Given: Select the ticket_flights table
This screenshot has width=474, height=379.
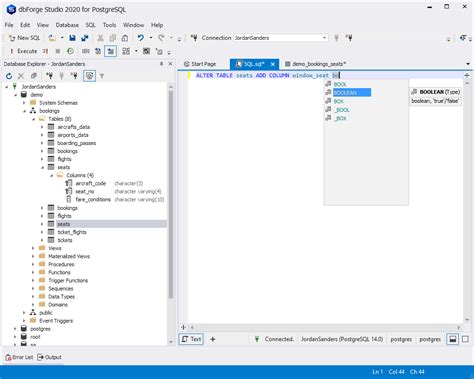Looking at the screenshot, I should click(72, 232).
